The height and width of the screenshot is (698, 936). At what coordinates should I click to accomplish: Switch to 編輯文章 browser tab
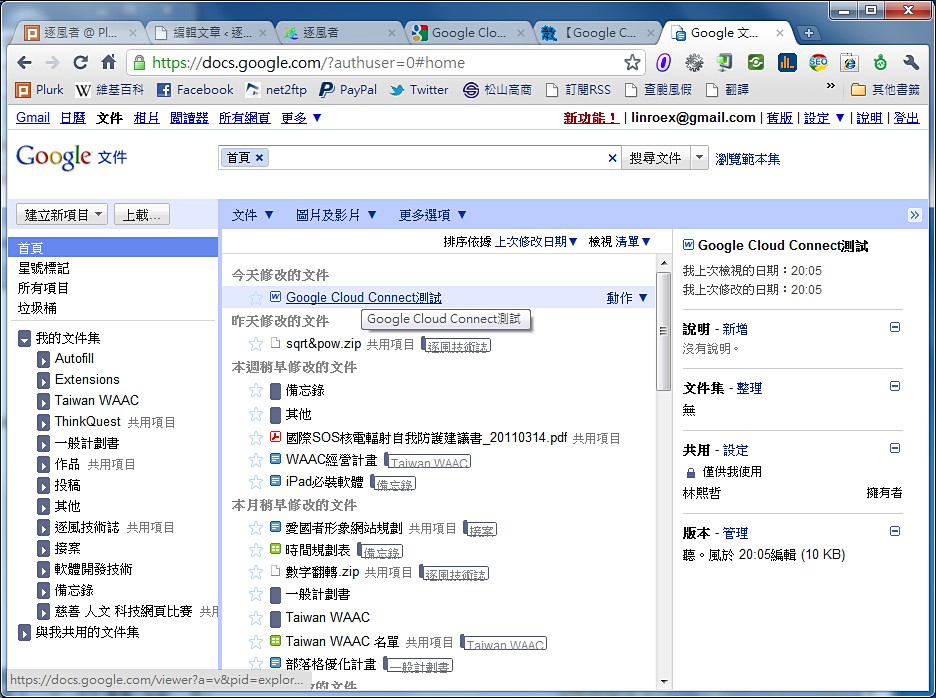click(x=210, y=33)
